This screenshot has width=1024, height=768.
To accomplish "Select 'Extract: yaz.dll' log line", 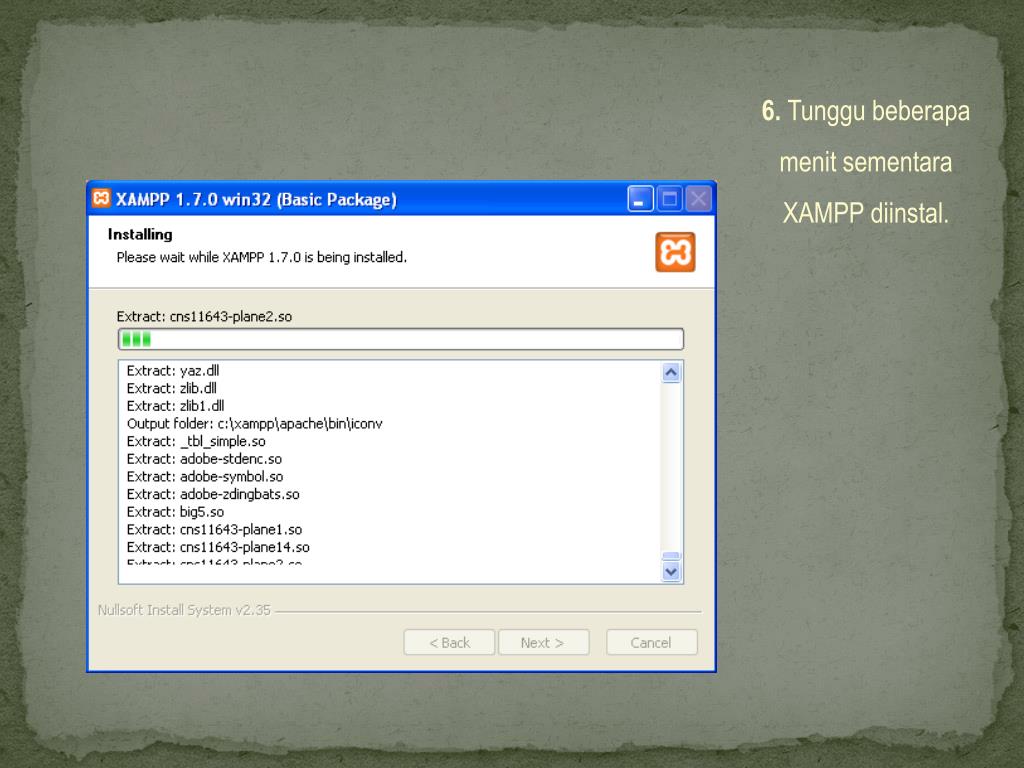I will [x=173, y=370].
